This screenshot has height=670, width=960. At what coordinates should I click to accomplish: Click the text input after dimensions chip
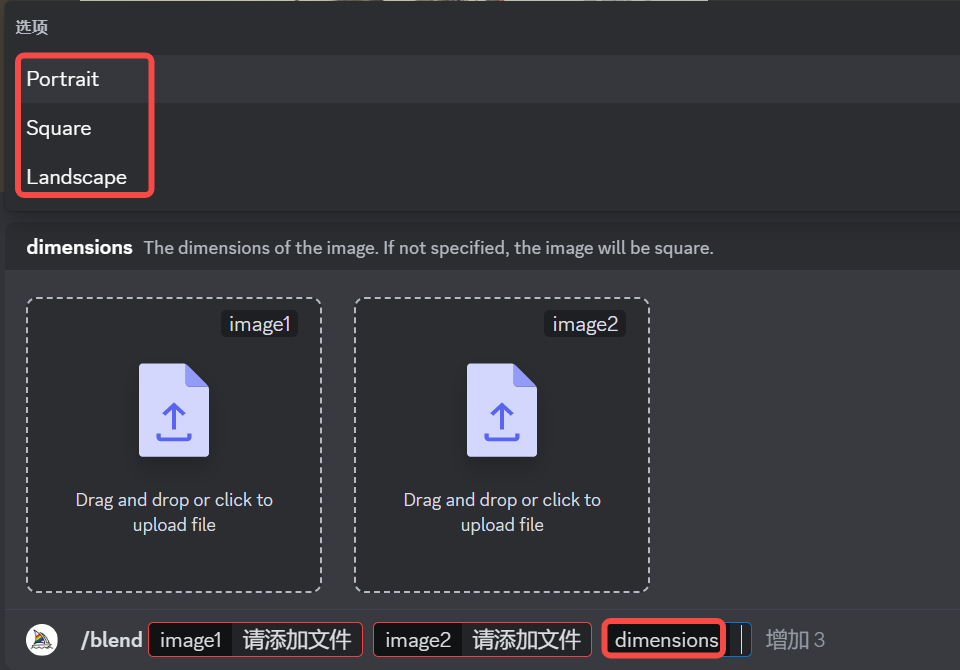tap(739, 640)
